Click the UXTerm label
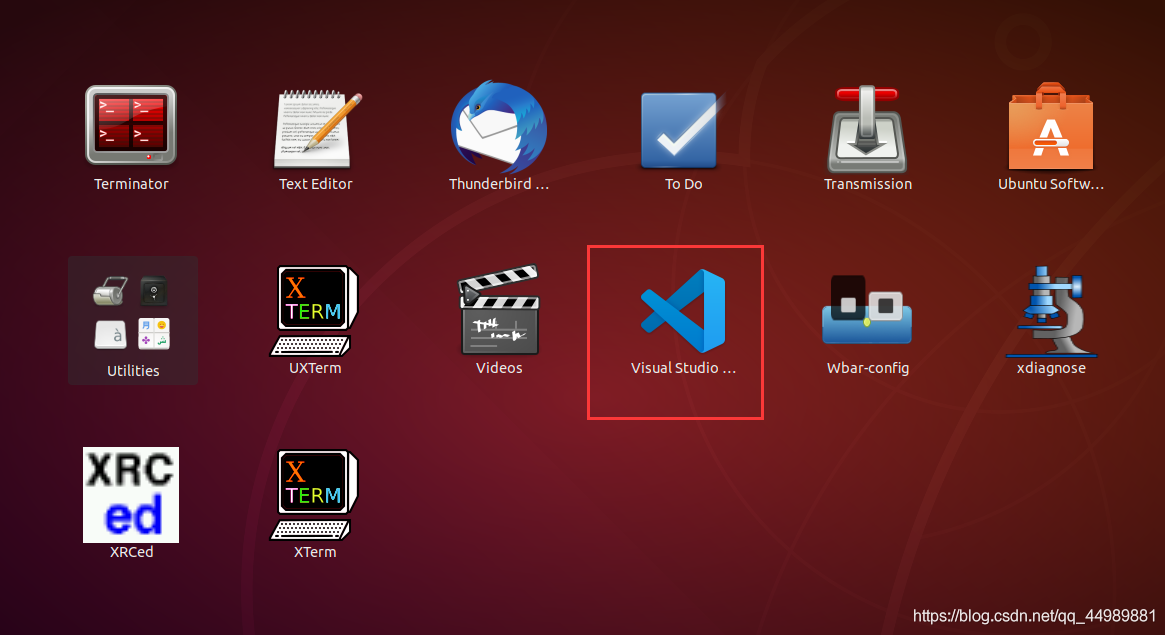This screenshot has width=1165, height=635. (315, 368)
